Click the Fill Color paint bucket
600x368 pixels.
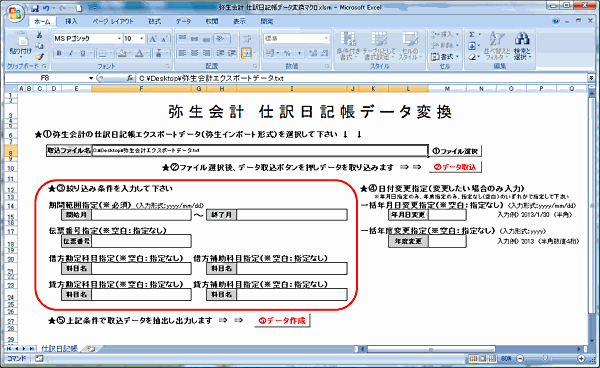122,53
